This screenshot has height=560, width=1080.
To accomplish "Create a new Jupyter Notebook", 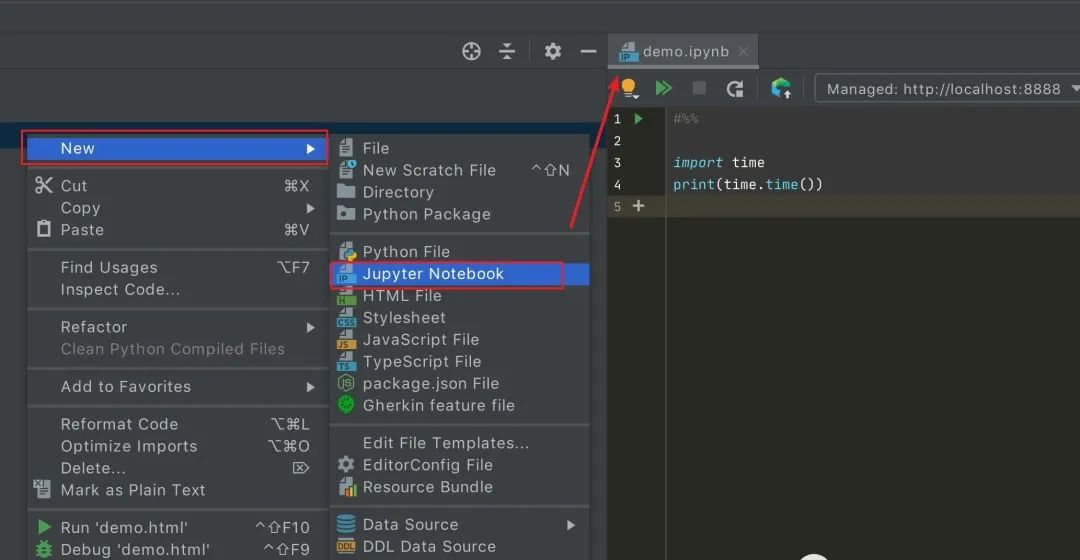I will click(x=459, y=274).
